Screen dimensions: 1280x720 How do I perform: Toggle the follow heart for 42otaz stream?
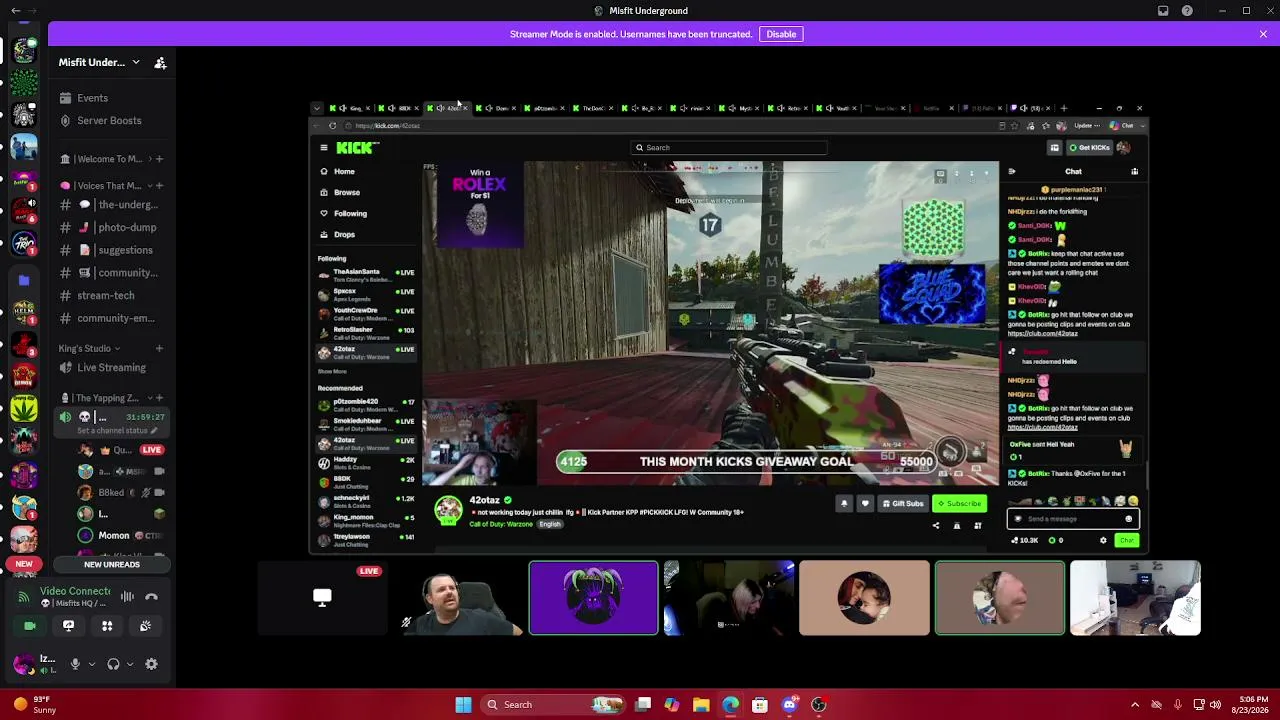[x=865, y=504]
